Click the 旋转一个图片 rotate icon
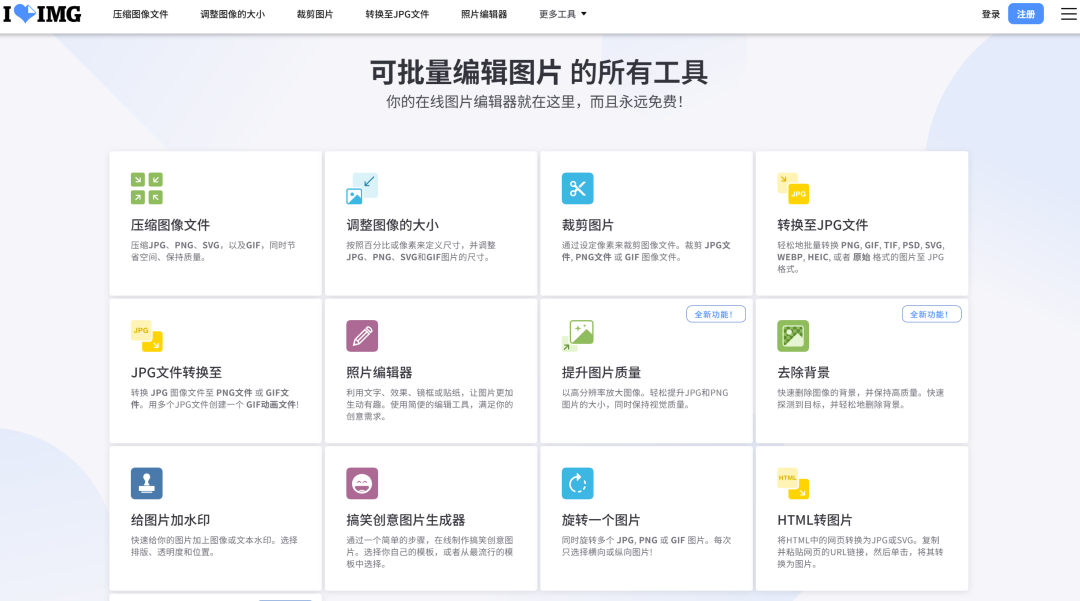This screenshot has height=601, width=1080. [x=577, y=483]
